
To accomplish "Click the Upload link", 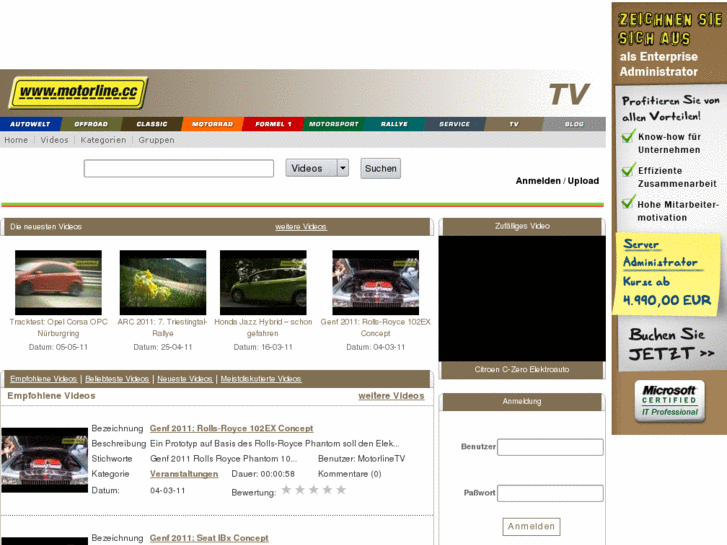I will (583, 181).
